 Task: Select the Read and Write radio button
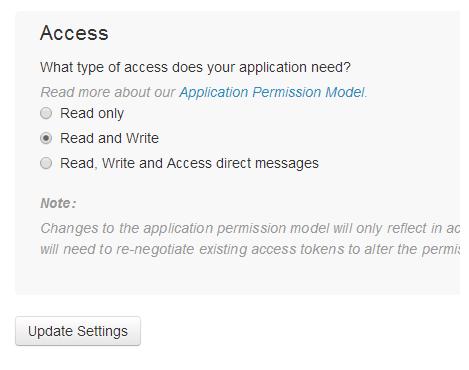click(x=46, y=138)
